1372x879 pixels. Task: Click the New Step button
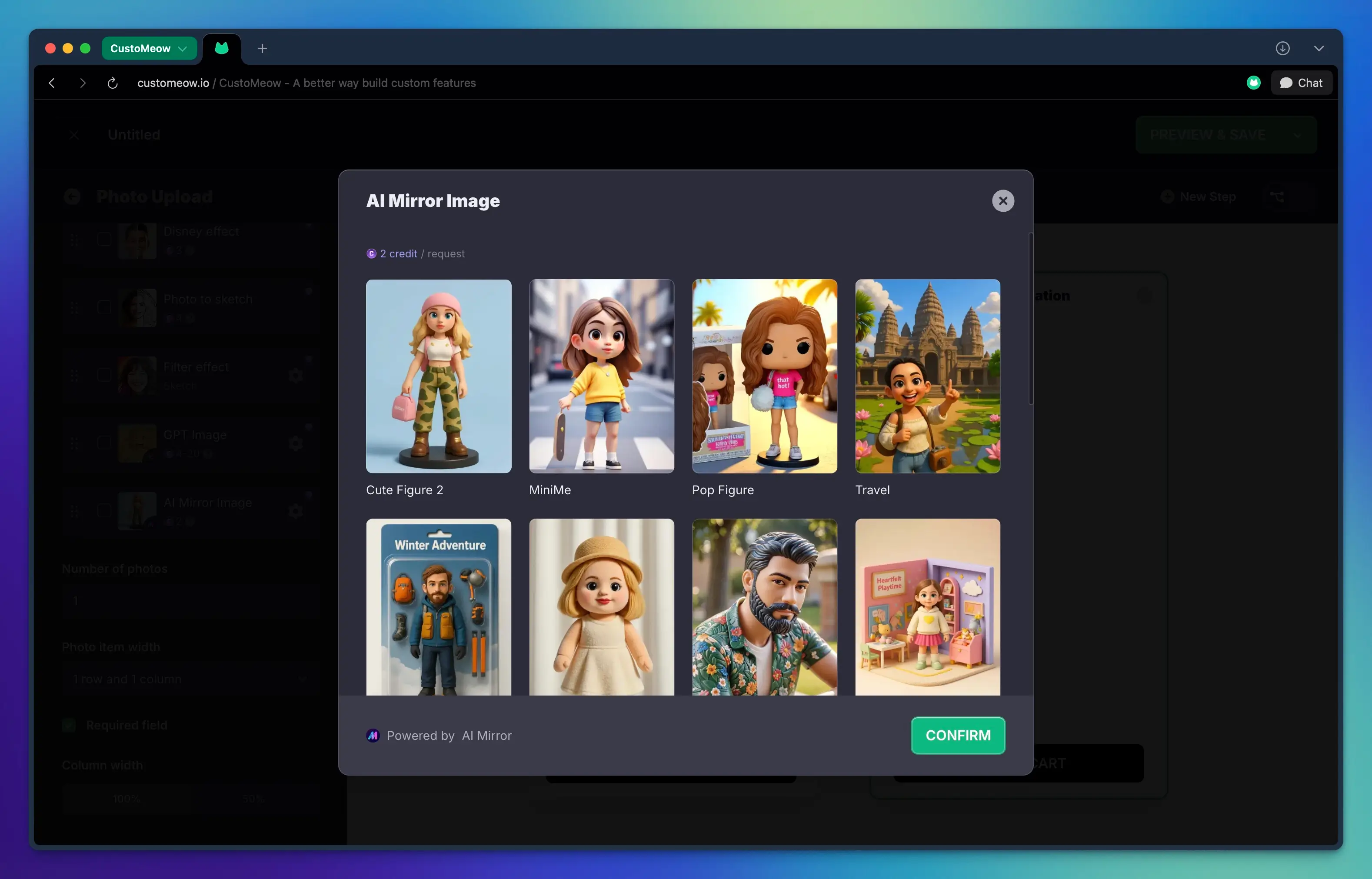point(1198,197)
